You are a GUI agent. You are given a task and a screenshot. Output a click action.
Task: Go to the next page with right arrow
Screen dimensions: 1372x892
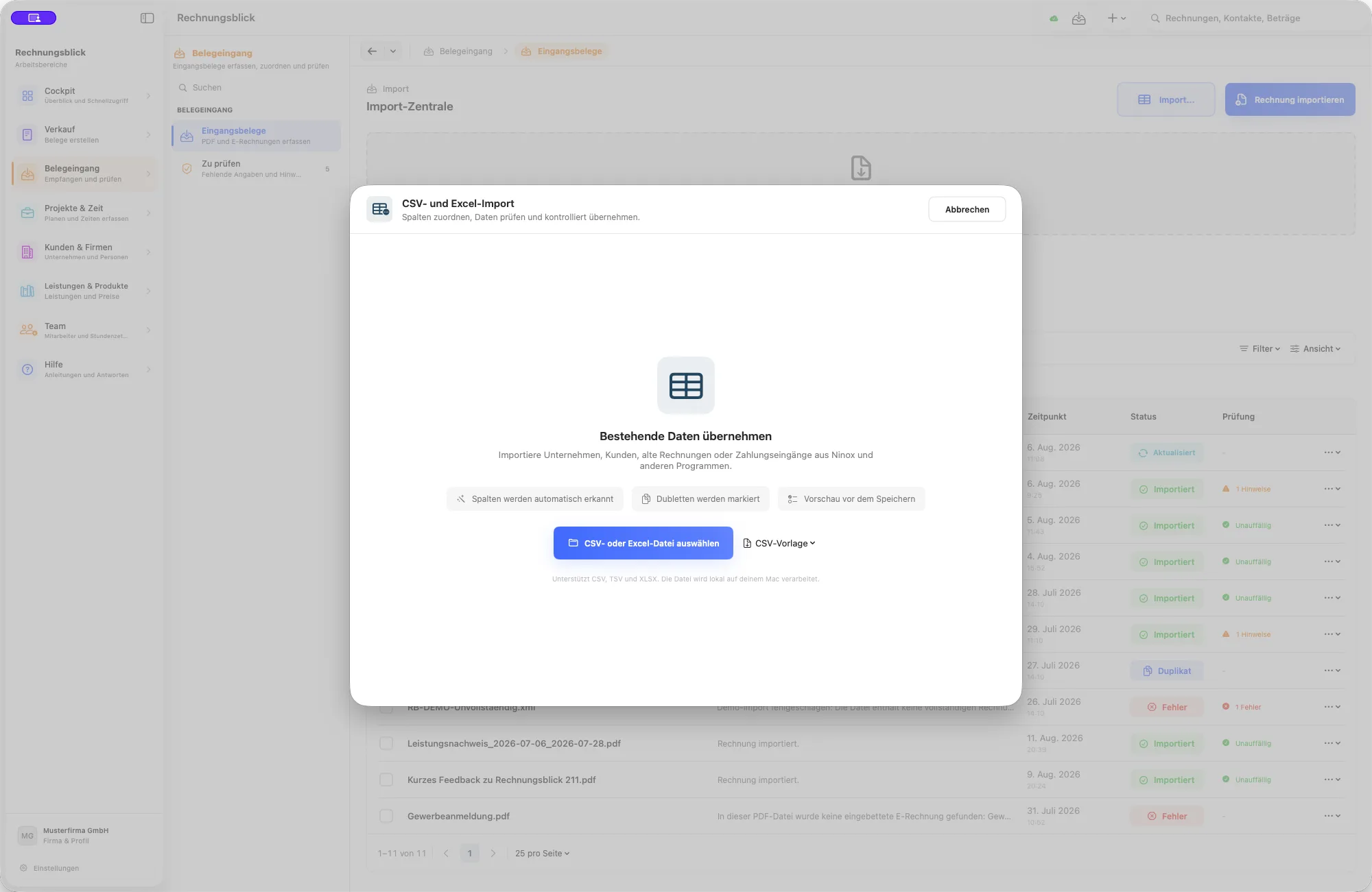pos(493,854)
